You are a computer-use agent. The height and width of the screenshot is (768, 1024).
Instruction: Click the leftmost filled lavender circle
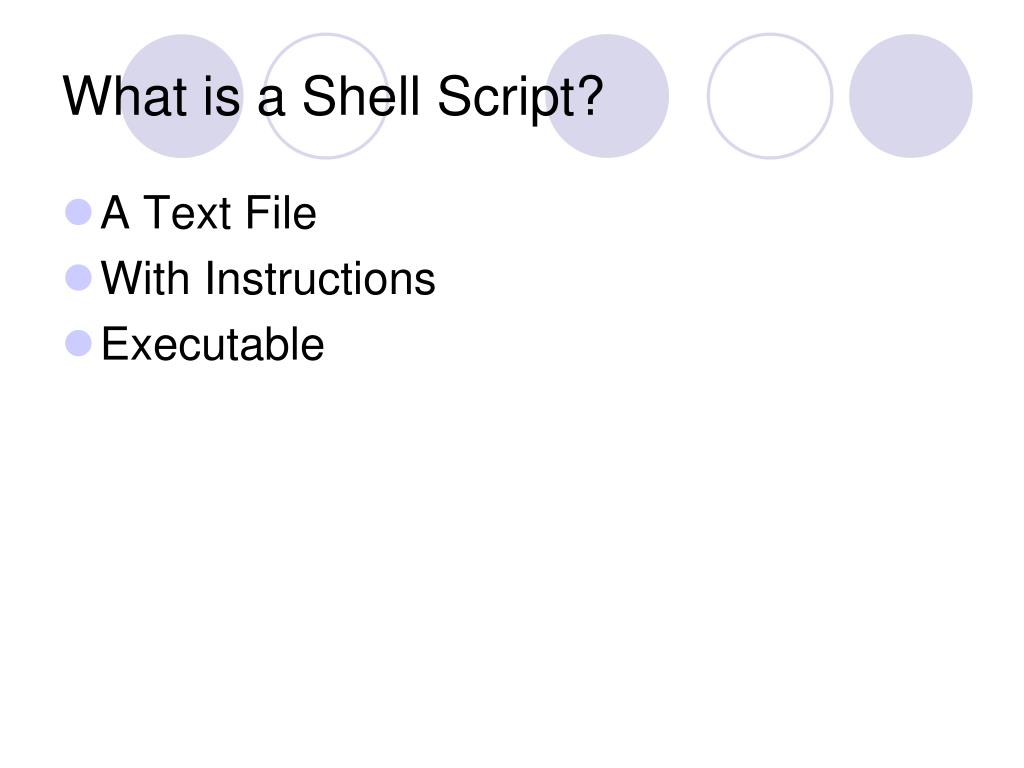point(182,96)
